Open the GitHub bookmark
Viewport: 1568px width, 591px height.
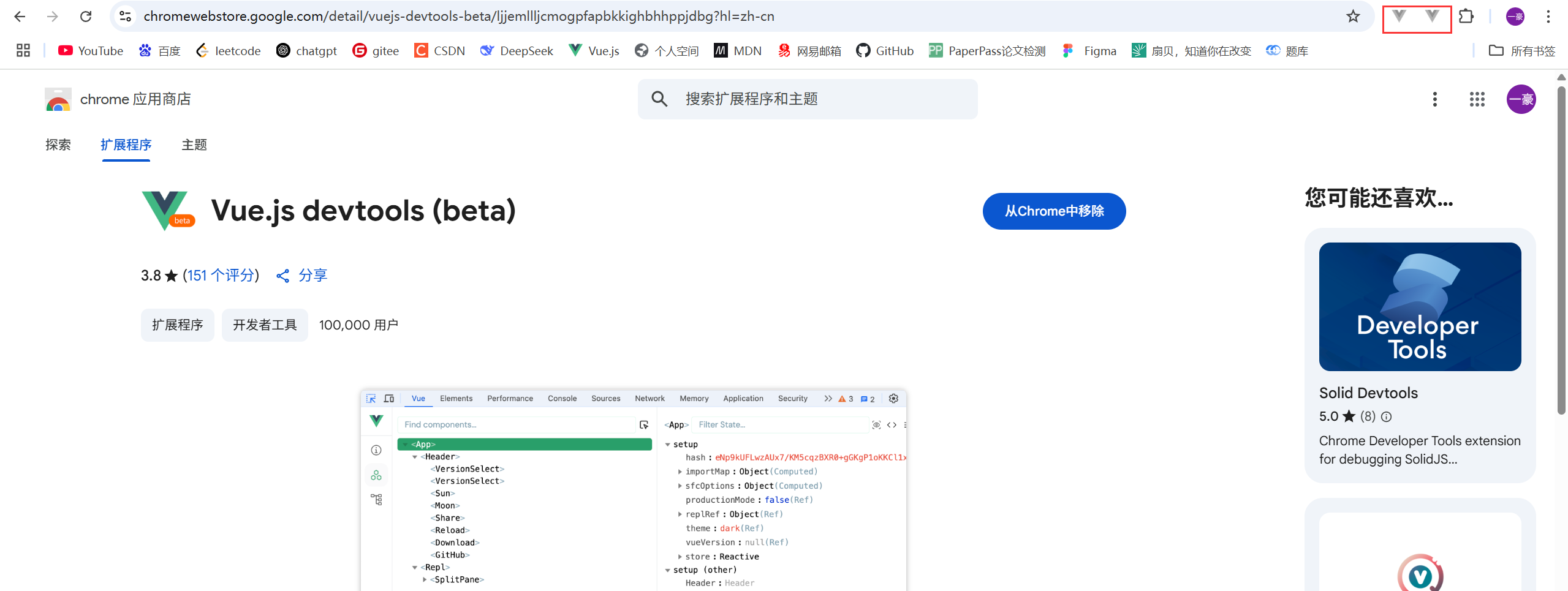point(885,51)
